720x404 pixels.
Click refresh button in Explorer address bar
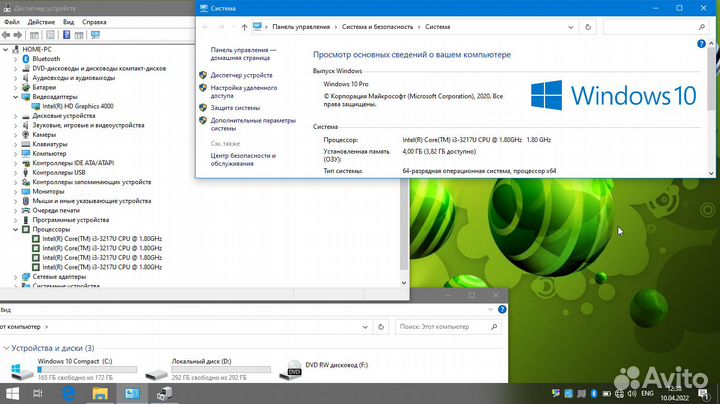(x=381, y=327)
